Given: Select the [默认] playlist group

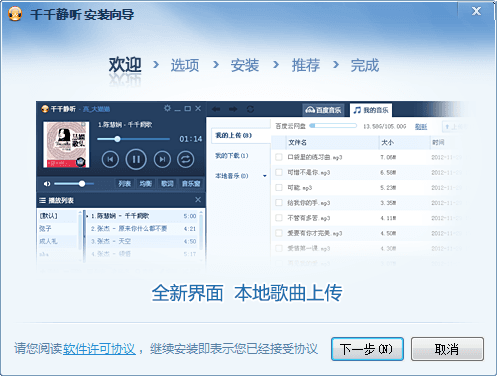Looking at the screenshot, I should pos(48,216).
